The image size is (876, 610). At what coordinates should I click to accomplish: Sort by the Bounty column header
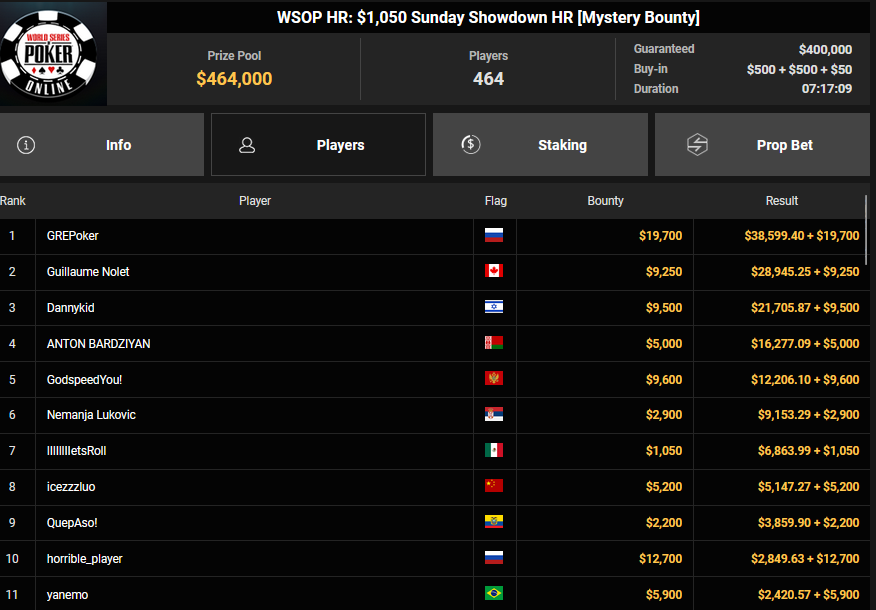605,201
